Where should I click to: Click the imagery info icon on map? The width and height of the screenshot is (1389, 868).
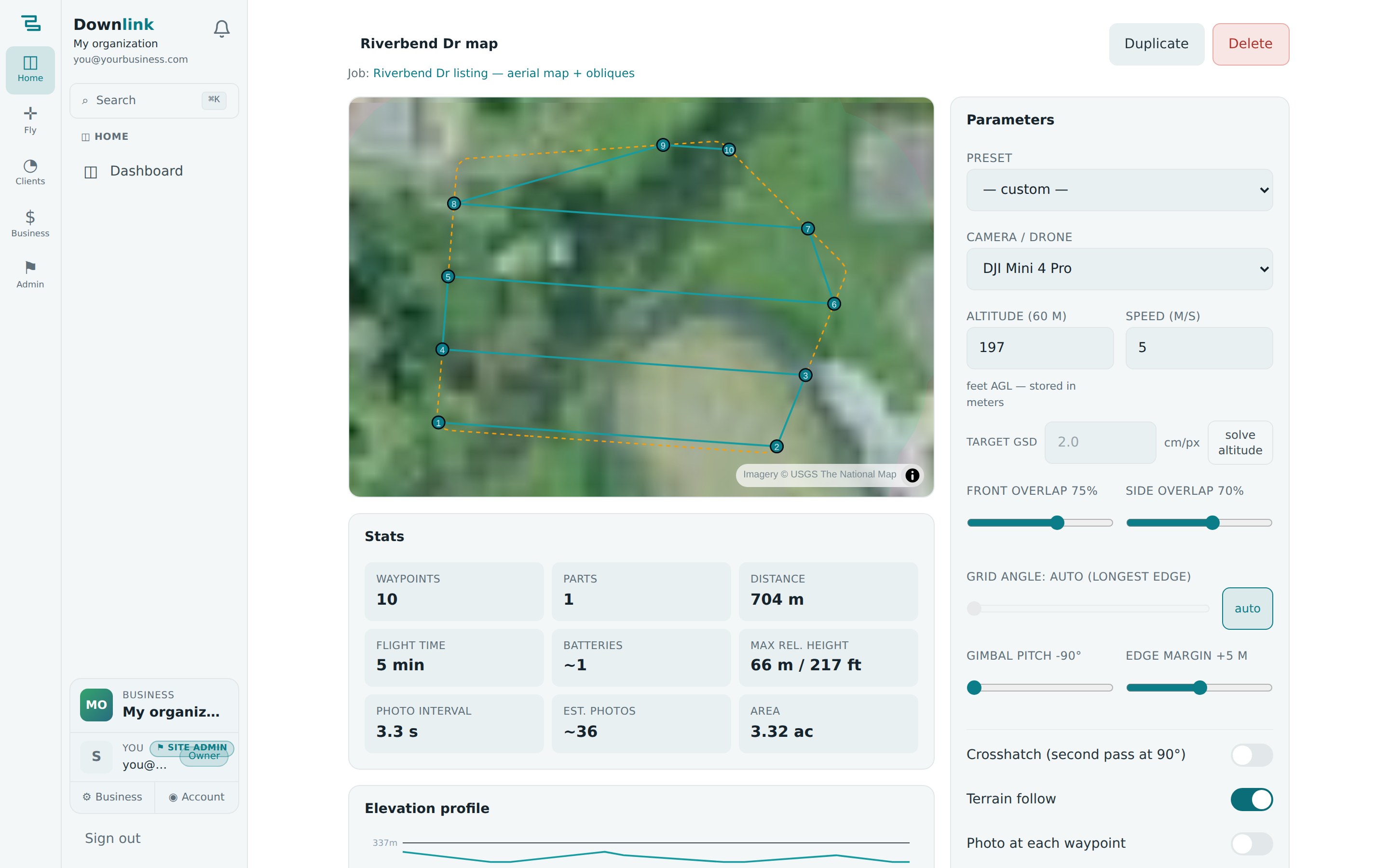click(912, 475)
